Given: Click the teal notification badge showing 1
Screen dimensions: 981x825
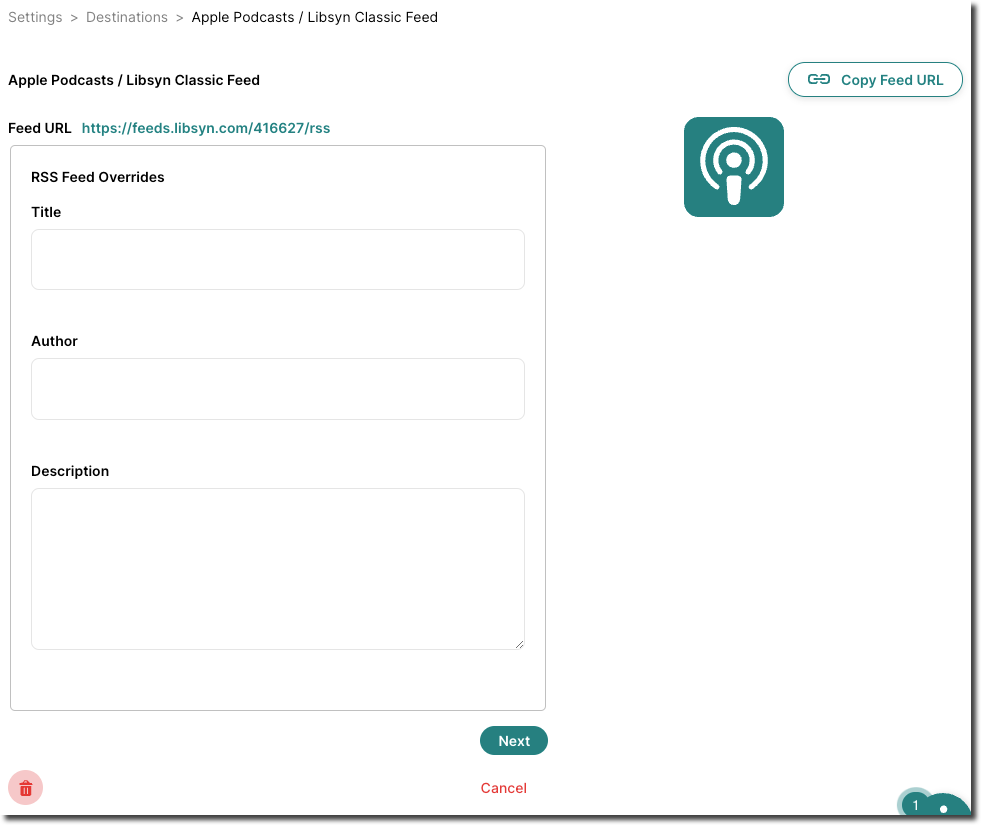Looking at the screenshot, I should coord(915,804).
